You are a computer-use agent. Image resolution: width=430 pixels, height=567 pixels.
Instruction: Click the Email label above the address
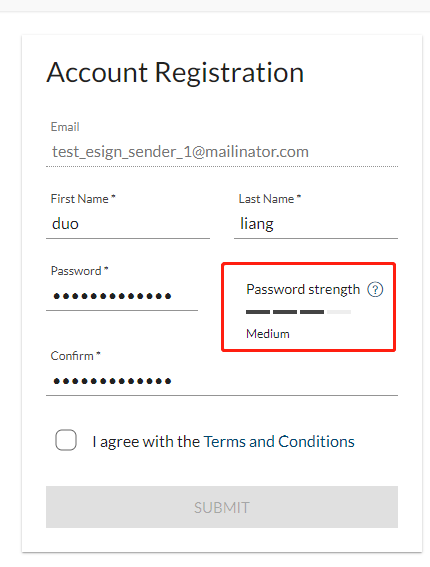(65, 127)
